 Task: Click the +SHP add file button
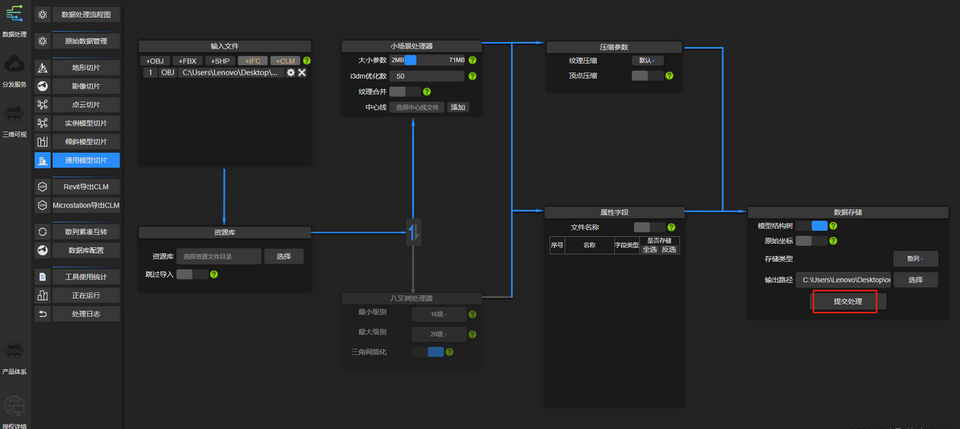point(220,61)
